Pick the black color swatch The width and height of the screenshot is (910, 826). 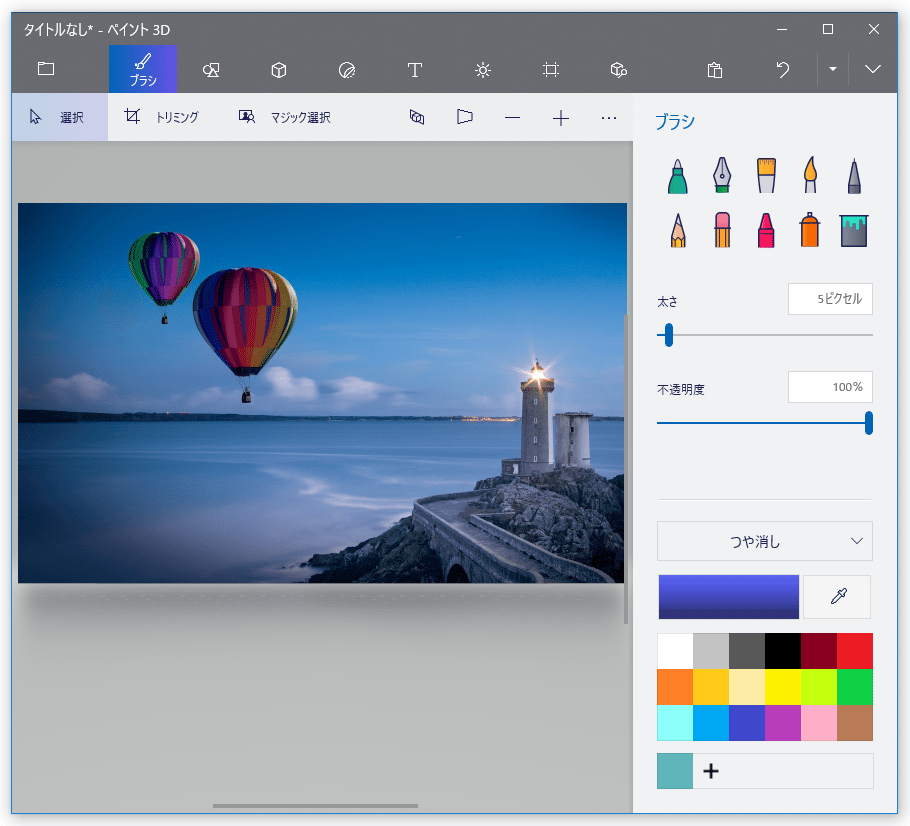click(783, 651)
